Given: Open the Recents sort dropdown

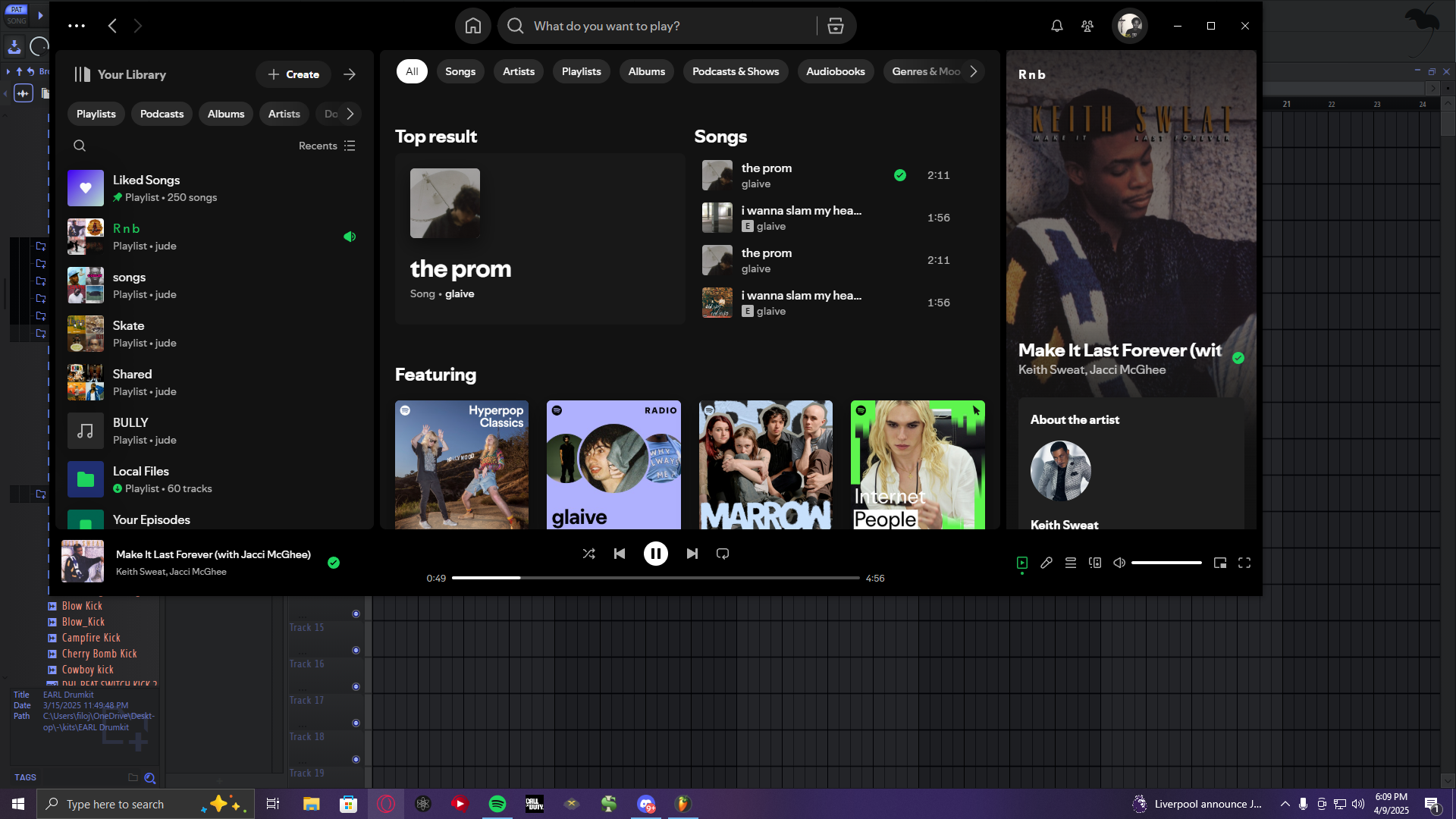Looking at the screenshot, I should [x=327, y=146].
